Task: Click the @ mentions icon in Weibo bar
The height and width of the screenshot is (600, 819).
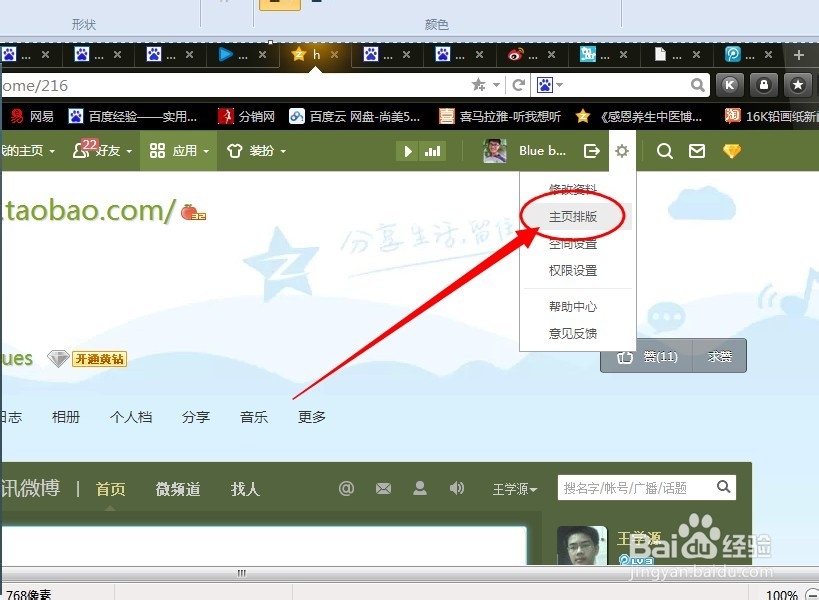Action: pyautogui.click(x=346, y=488)
